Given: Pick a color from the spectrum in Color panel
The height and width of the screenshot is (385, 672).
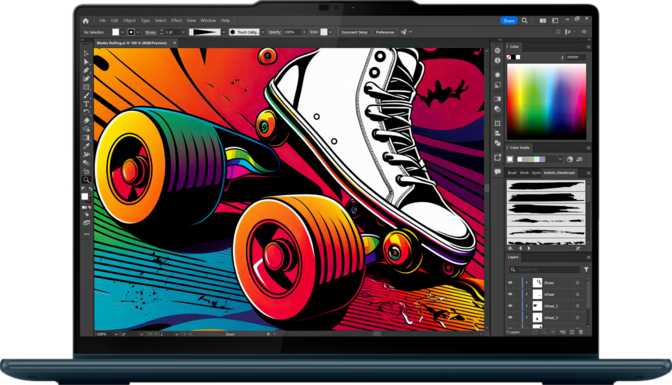Looking at the screenshot, I should pos(546,101).
